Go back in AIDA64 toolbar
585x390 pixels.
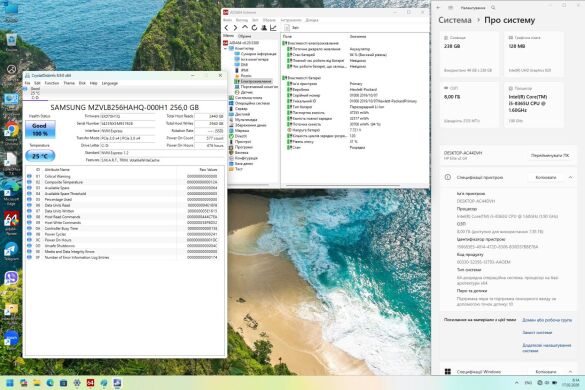226,28
